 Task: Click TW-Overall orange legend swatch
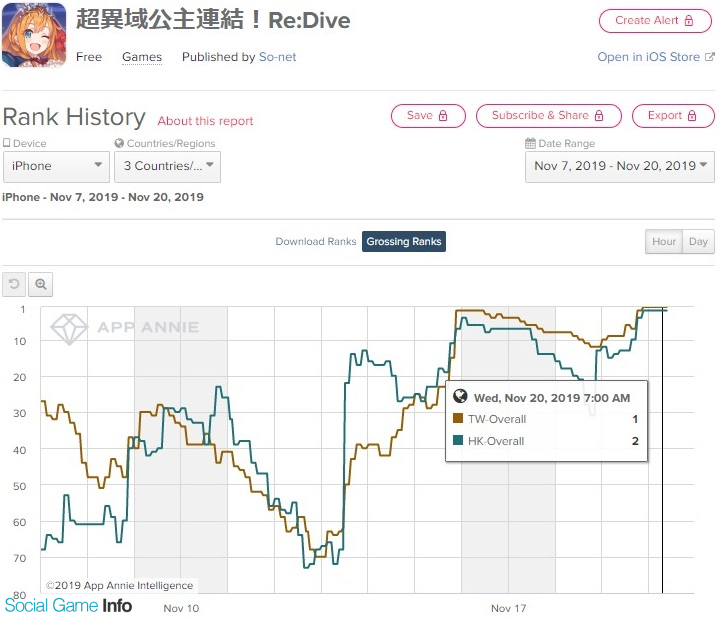[x=458, y=418]
